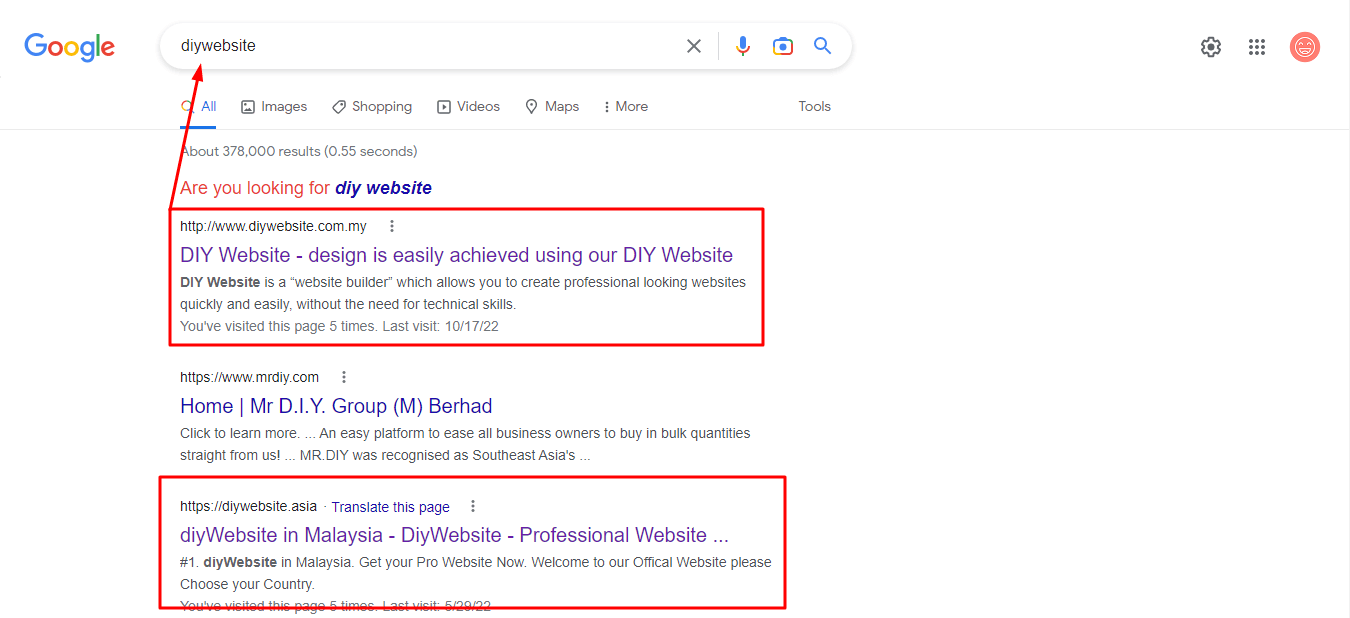1350x618 pixels.
Task: Open options menu for mrdiy.com result
Action: click(x=344, y=377)
